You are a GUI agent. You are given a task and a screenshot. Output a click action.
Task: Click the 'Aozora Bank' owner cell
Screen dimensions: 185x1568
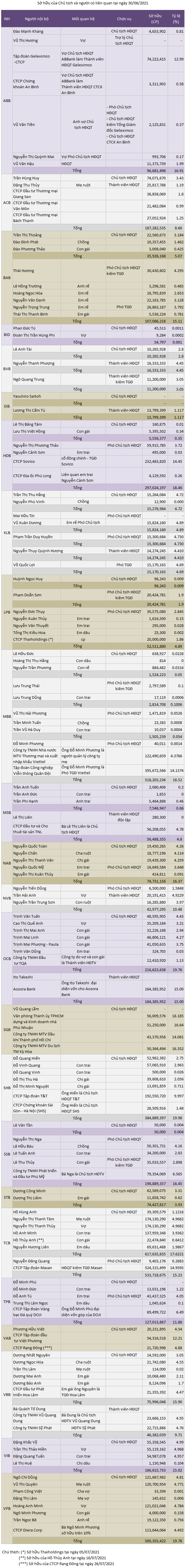coord(24,989)
